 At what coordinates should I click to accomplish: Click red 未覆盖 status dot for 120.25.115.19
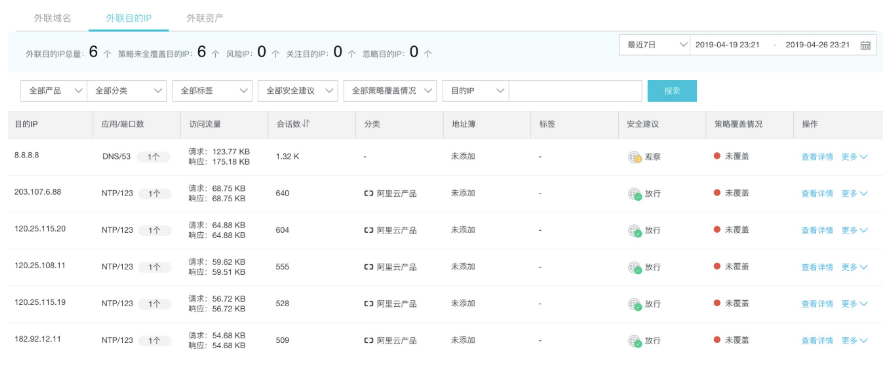tap(717, 303)
